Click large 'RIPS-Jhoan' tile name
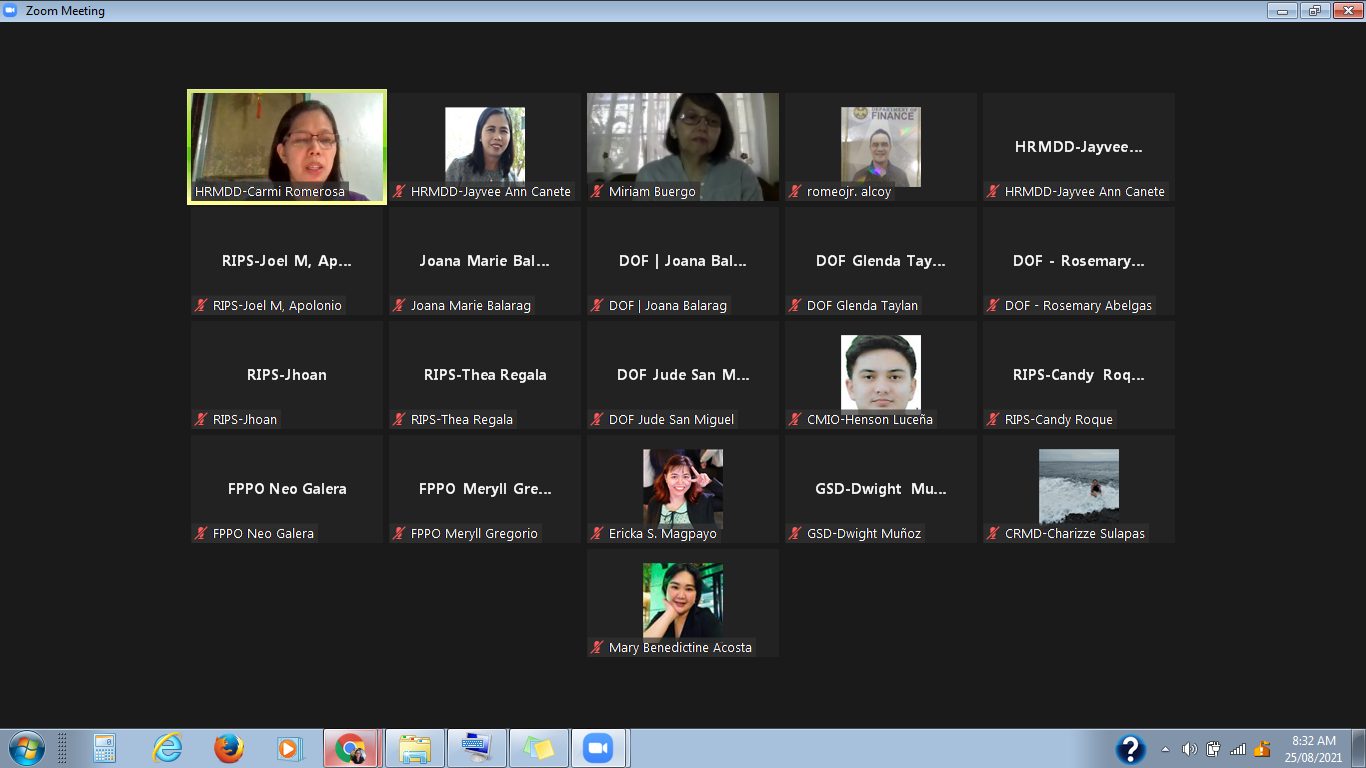This screenshot has width=1366, height=768. pos(287,375)
